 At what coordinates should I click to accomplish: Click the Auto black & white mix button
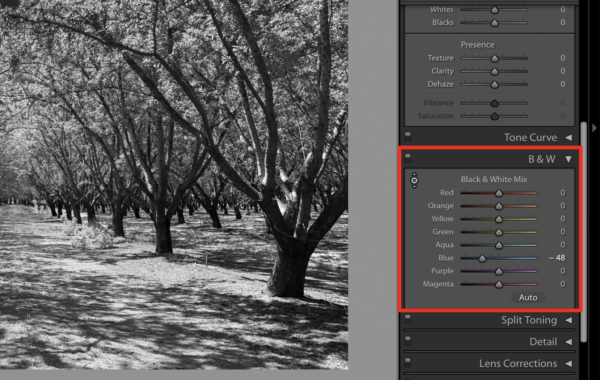pos(528,297)
